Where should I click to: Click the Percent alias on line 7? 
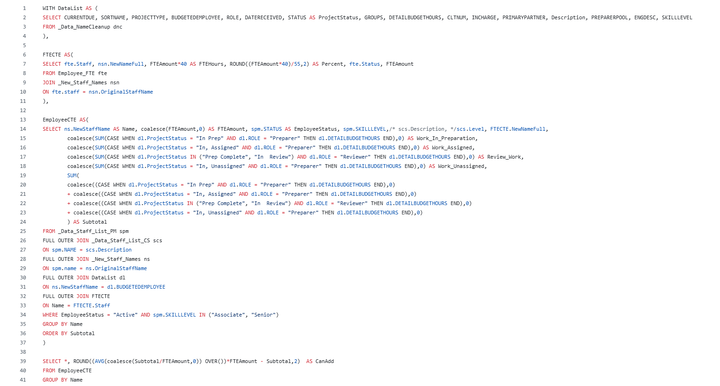click(x=332, y=64)
